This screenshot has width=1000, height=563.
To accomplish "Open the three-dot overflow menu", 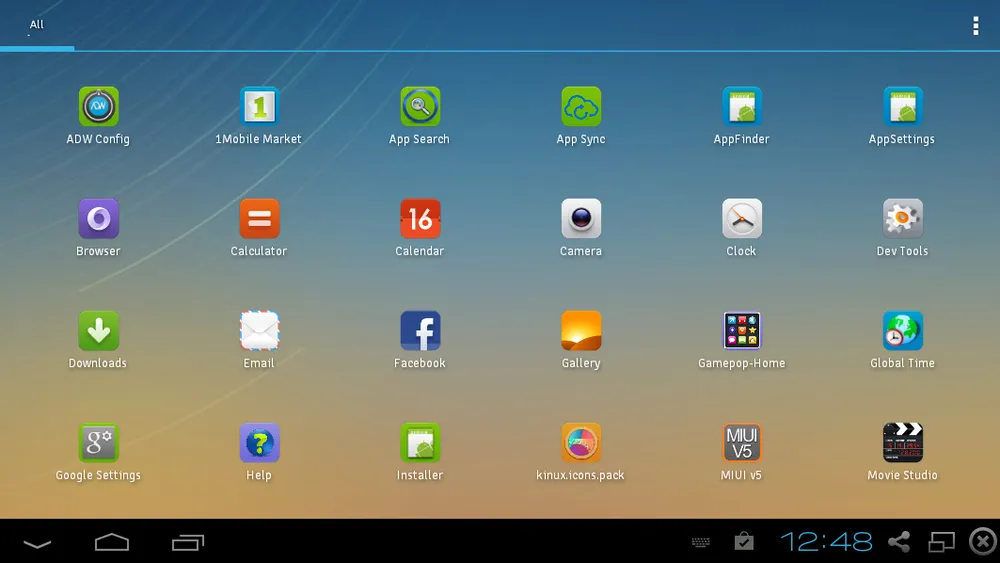I will (x=976, y=26).
